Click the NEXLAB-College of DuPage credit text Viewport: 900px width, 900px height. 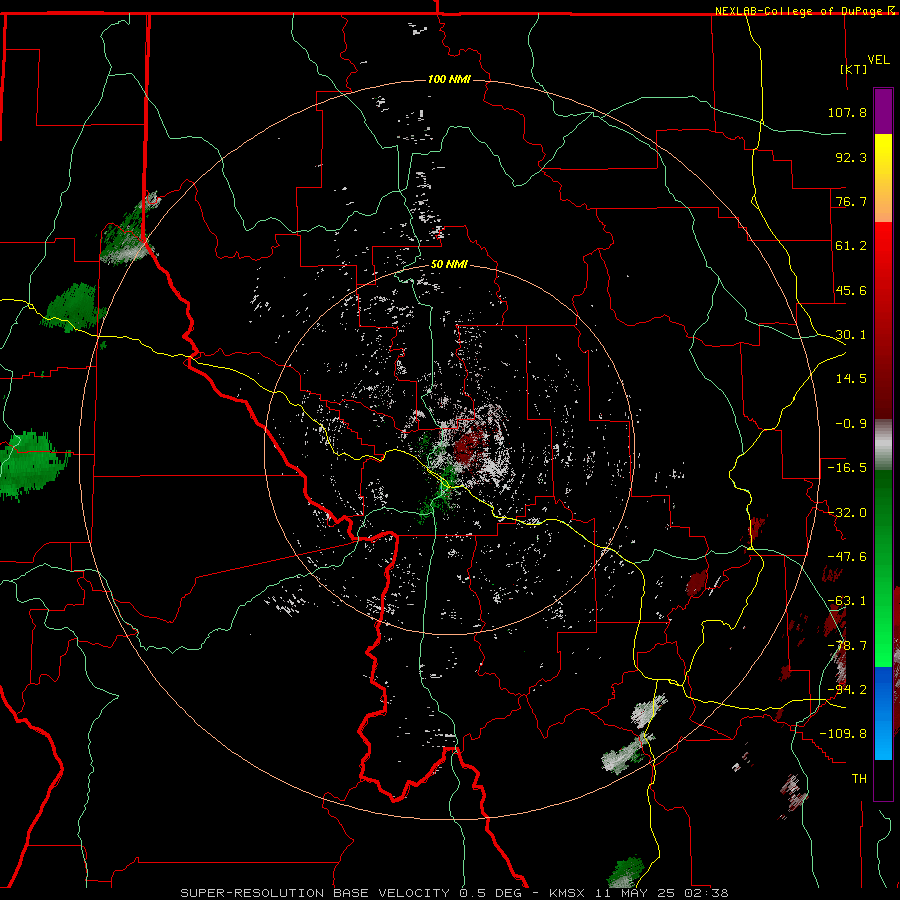click(x=800, y=11)
